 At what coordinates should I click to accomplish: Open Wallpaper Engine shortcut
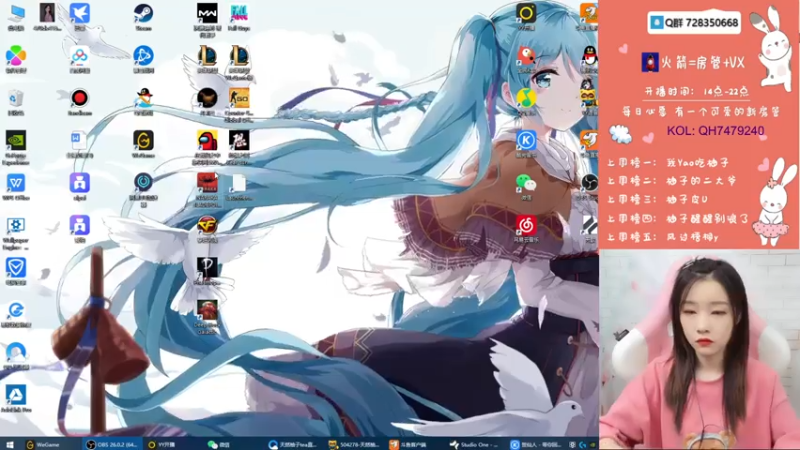(16, 232)
